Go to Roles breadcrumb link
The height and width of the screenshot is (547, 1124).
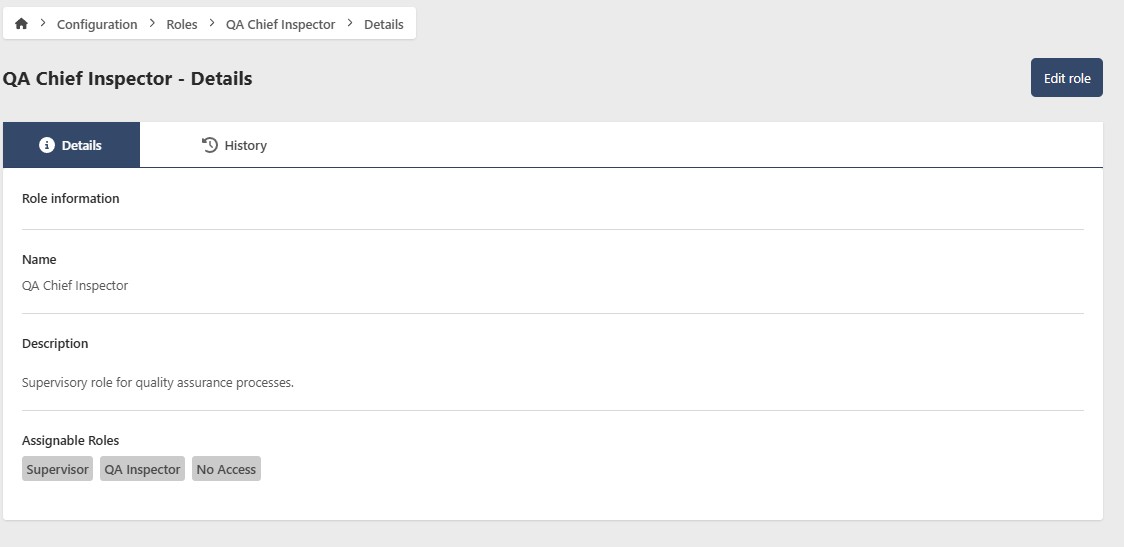pos(182,24)
